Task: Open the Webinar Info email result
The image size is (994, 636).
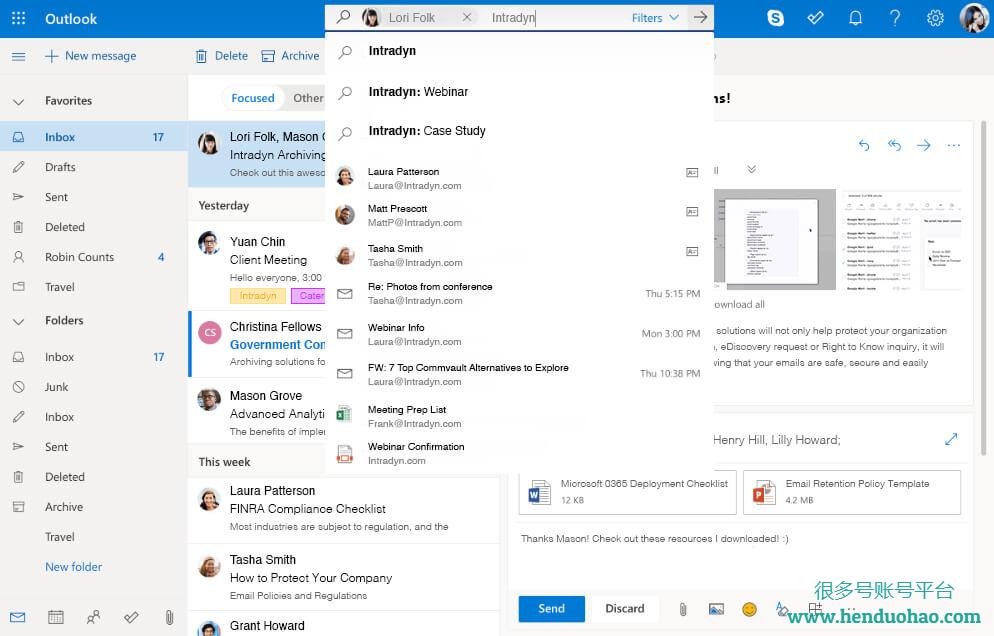Action: 519,334
